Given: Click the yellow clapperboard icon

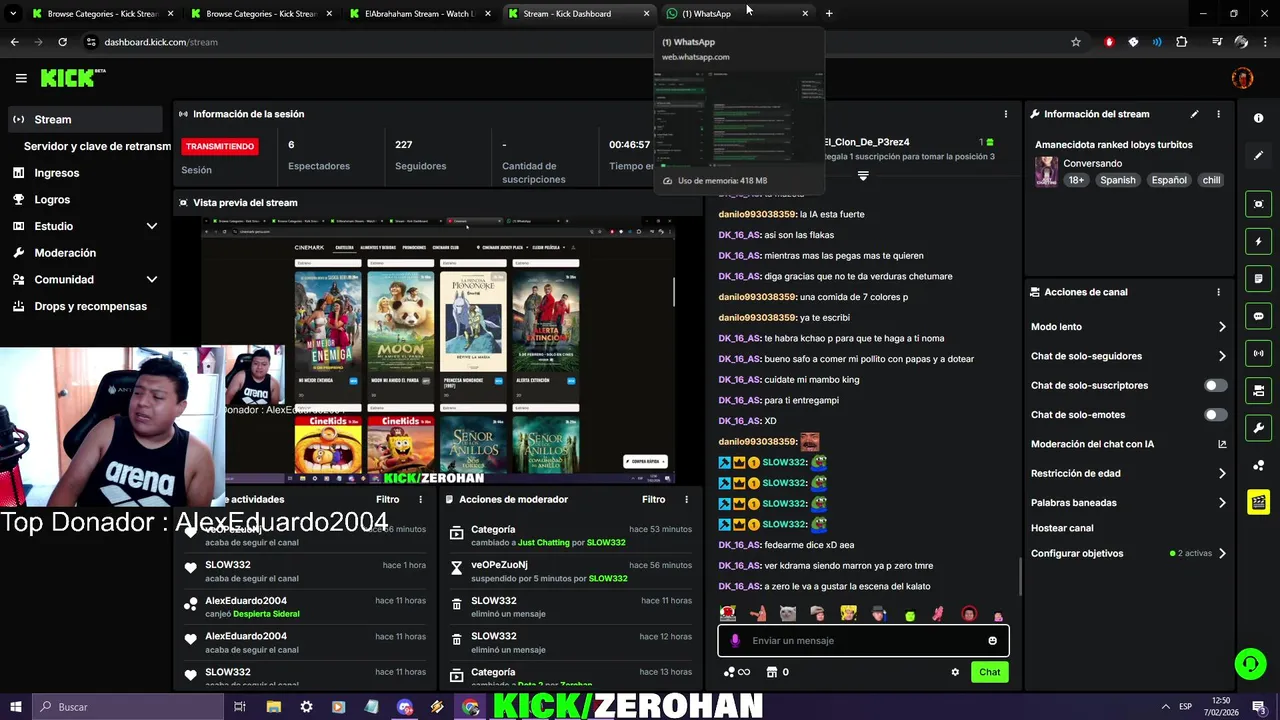Looking at the screenshot, I should tap(1258, 502).
